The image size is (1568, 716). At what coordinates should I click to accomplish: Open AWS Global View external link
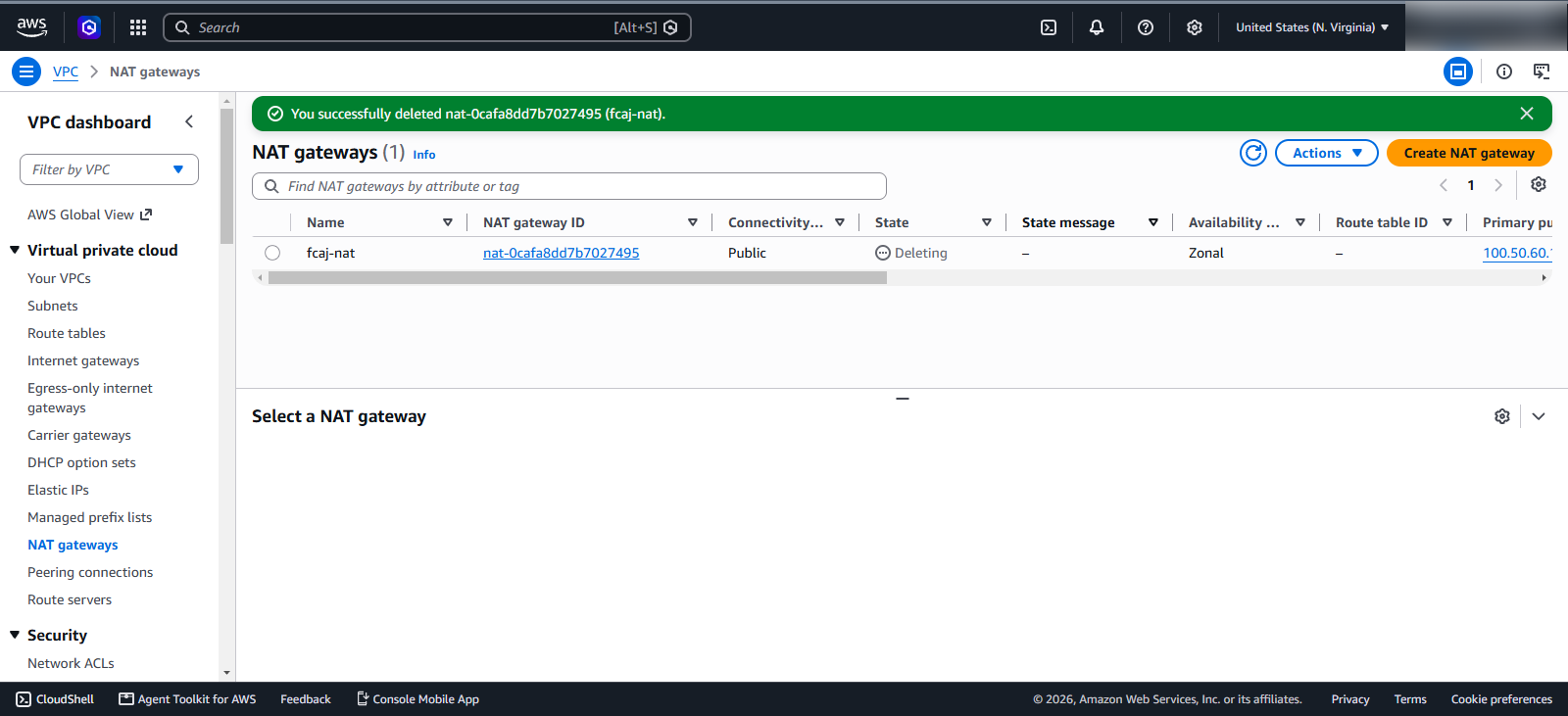click(90, 215)
